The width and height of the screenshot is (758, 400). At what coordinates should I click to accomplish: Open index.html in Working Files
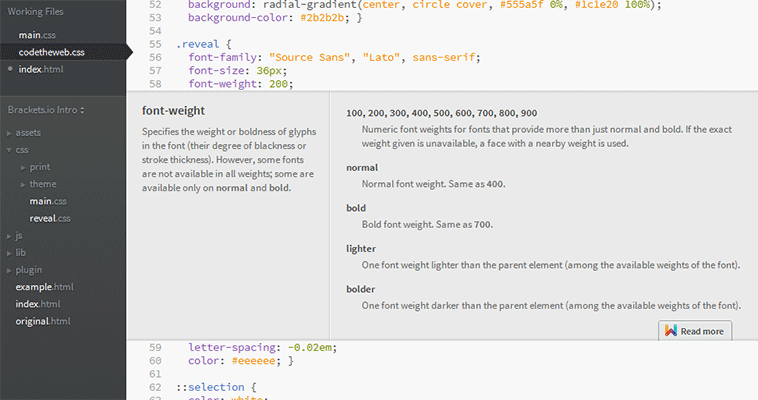coord(41,69)
